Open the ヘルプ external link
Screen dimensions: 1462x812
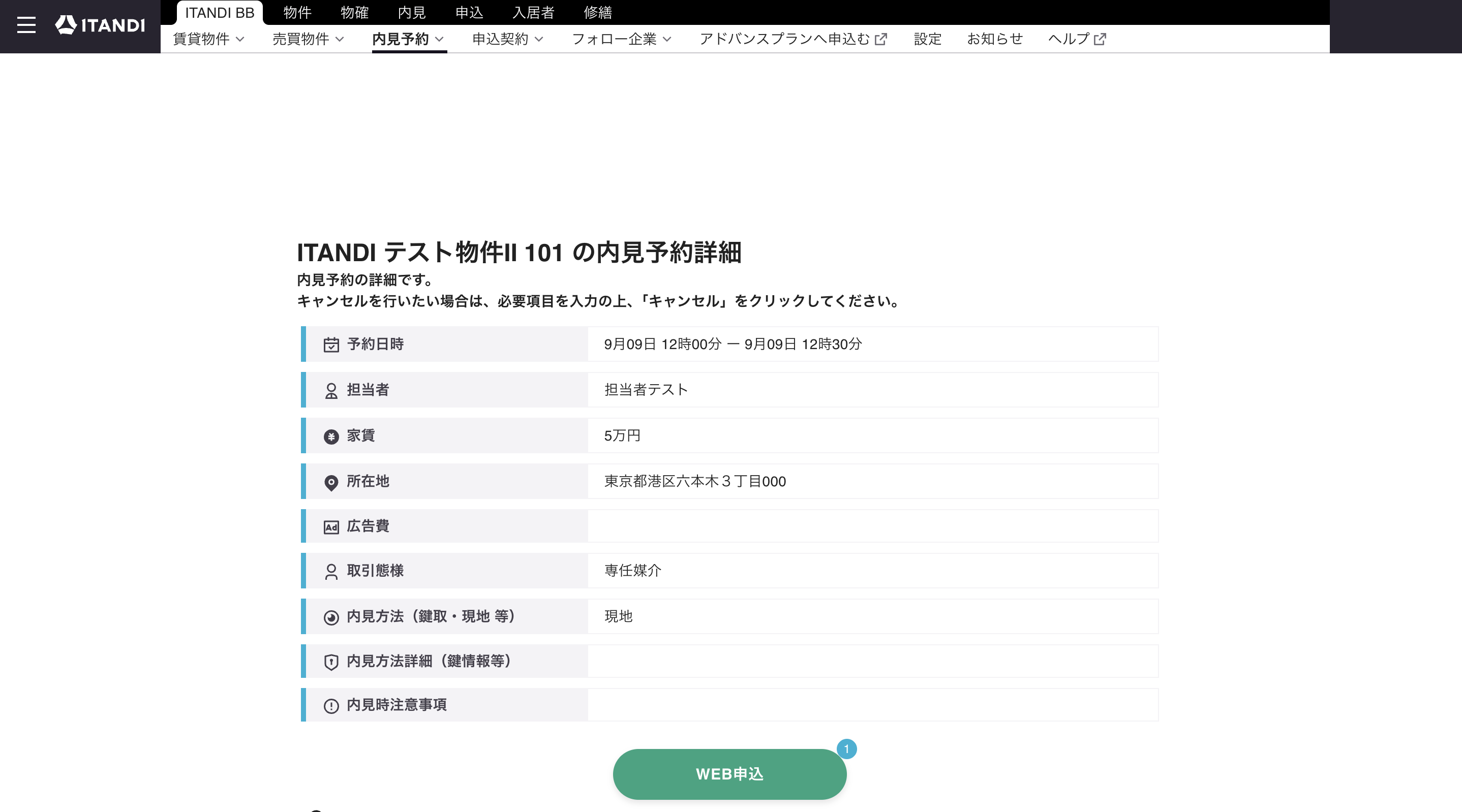pyautogui.click(x=1077, y=39)
